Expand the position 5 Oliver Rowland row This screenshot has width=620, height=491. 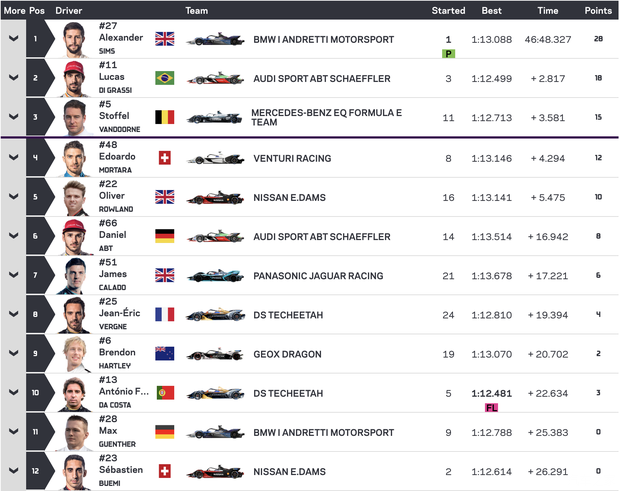(14, 197)
